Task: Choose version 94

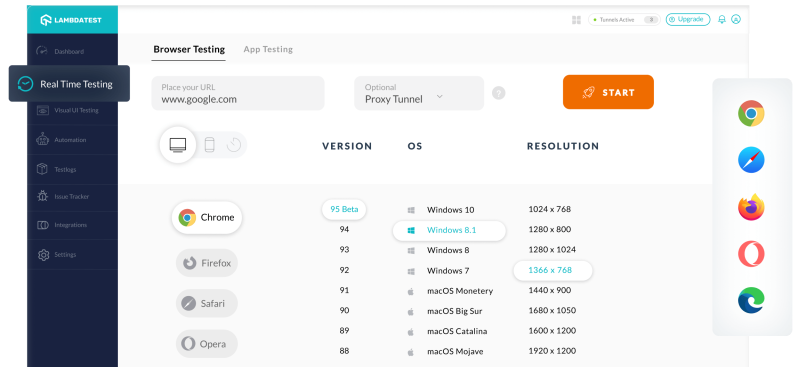Action: tap(344, 229)
